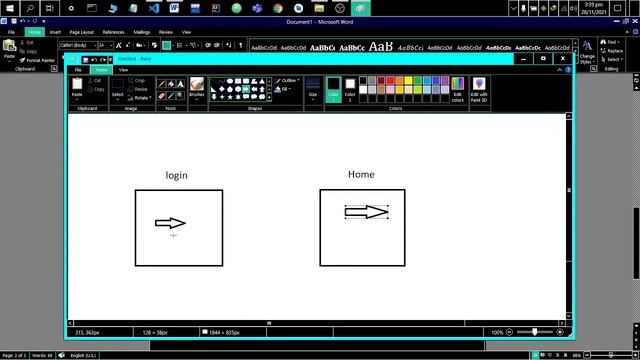Screen dimensions: 640x360
Task: Choose the Left arrow shape in Shapes gallery
Action: [254, 89]
